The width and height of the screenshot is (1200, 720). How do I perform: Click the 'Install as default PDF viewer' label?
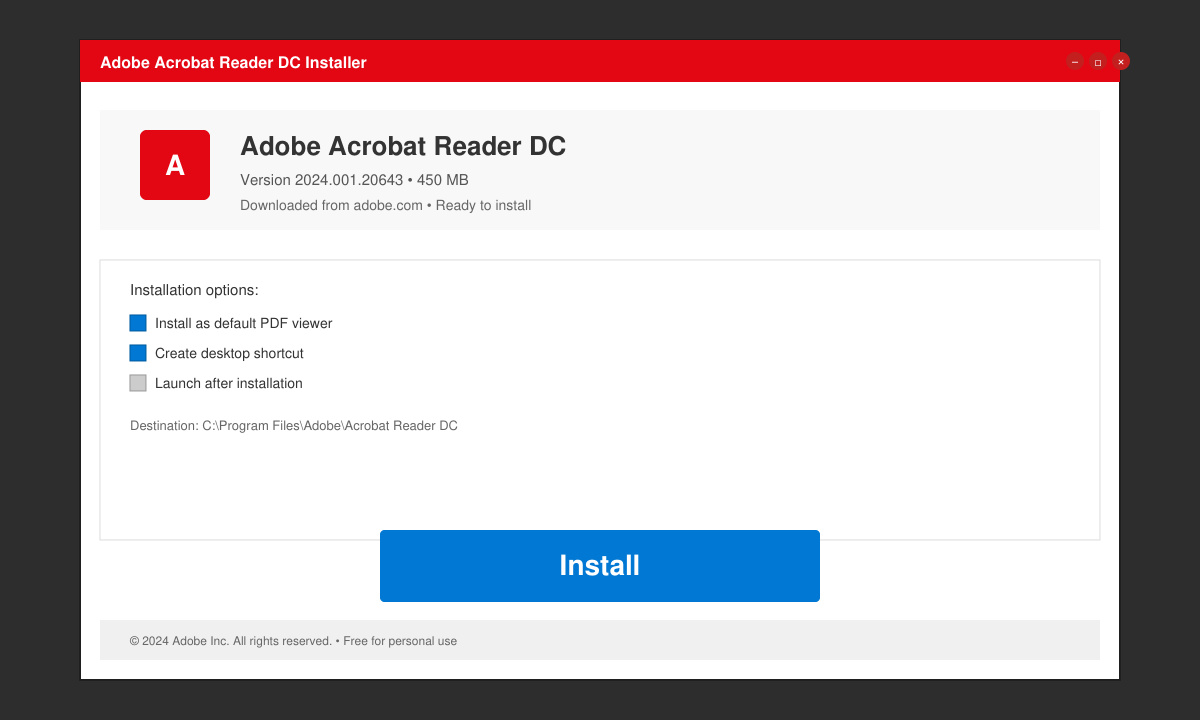pos(243,324)
